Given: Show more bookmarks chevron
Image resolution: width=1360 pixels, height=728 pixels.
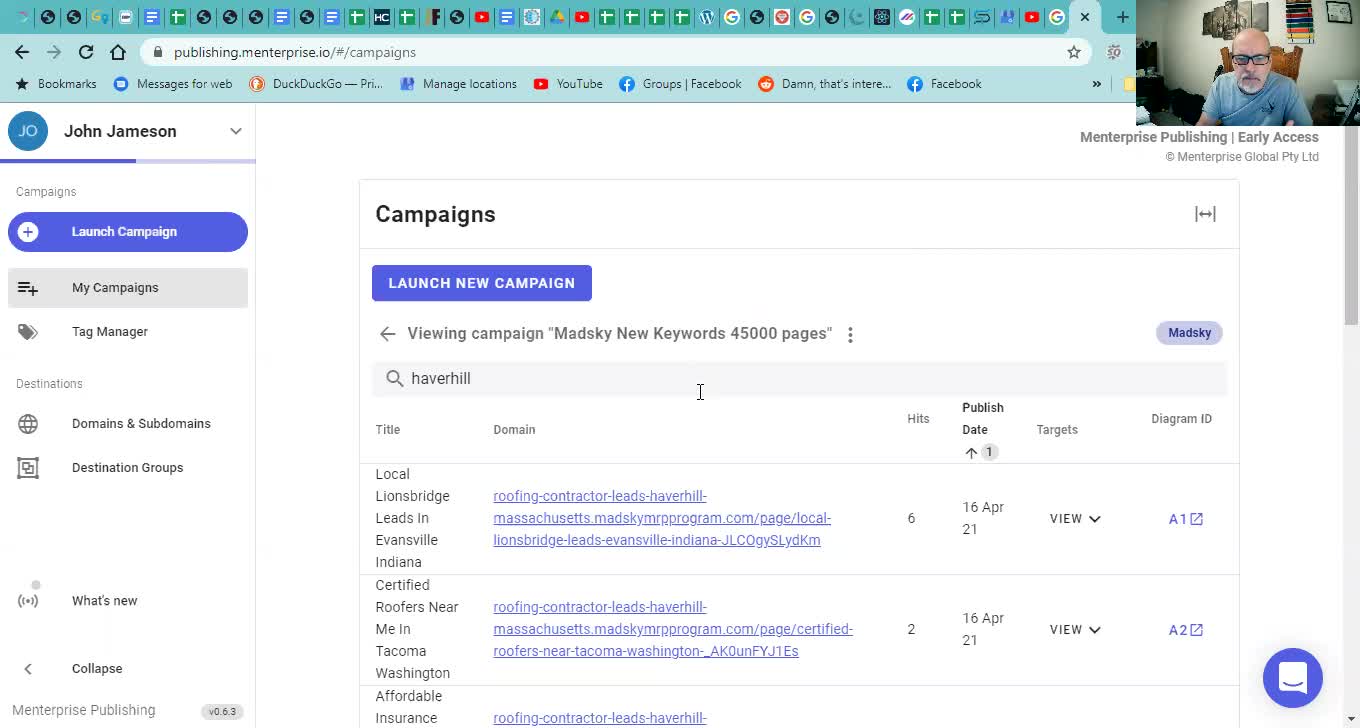Looking at the screenshot, I should tap(1097, 84).
